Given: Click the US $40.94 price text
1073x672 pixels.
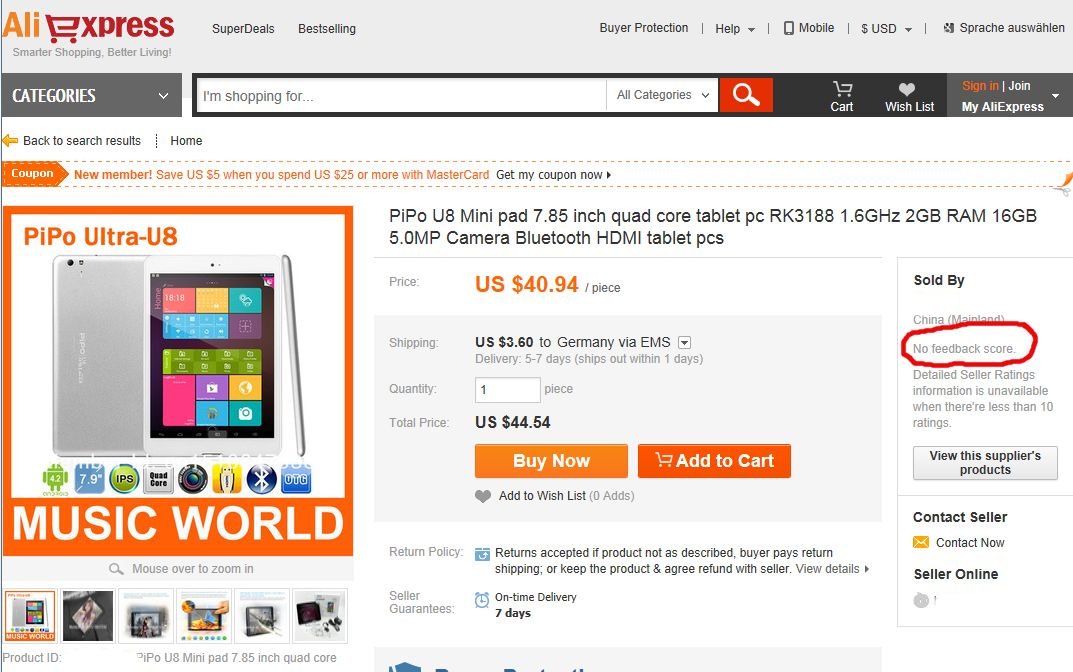Looking at the screenshot, I should tap(527, 284).
